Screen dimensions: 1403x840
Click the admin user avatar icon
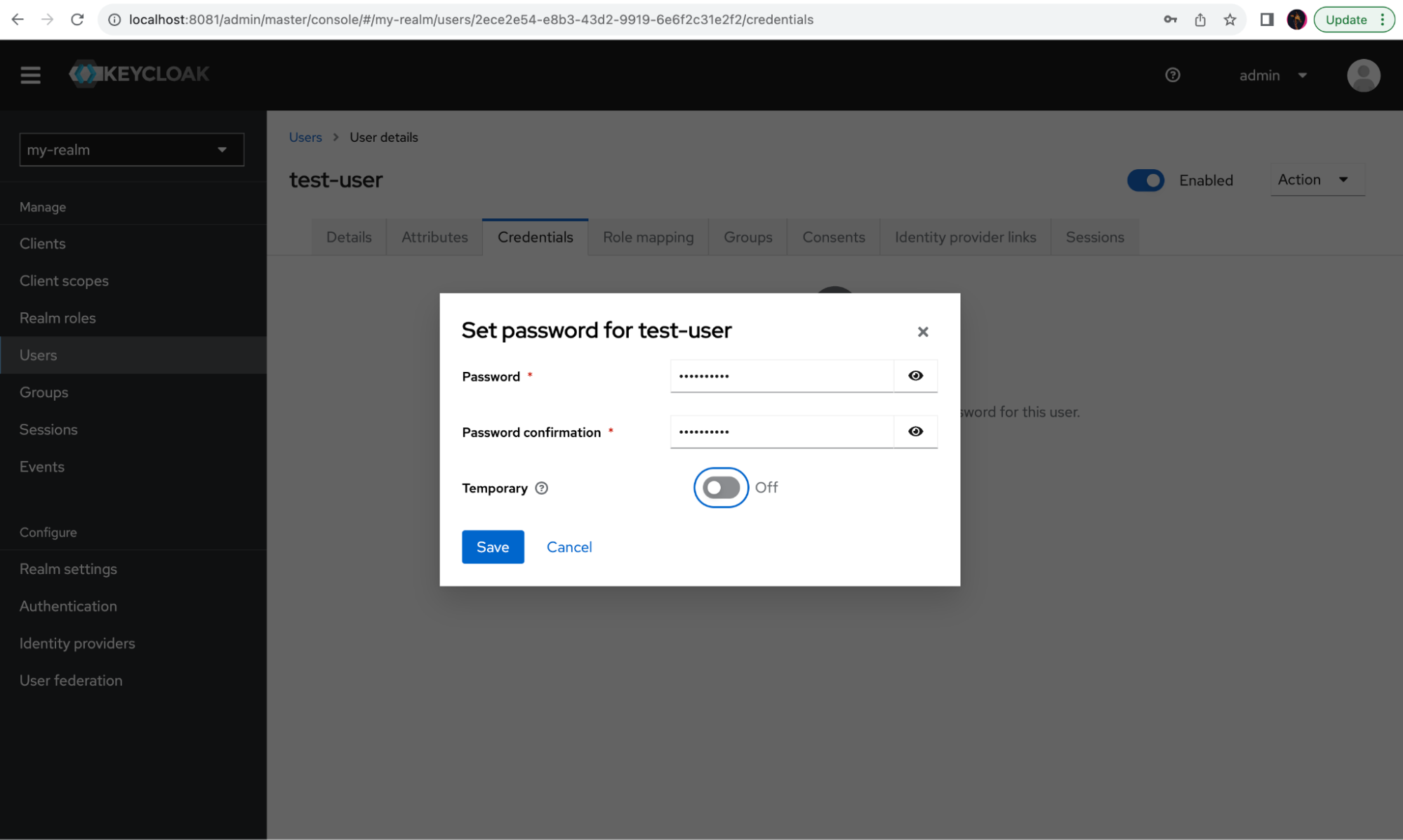click(1363, 75)
